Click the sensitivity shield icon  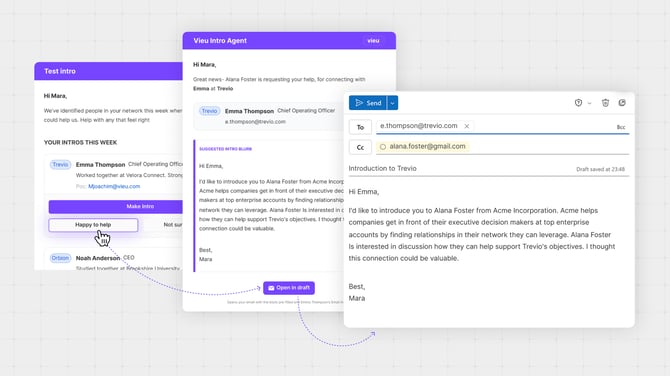578,103
